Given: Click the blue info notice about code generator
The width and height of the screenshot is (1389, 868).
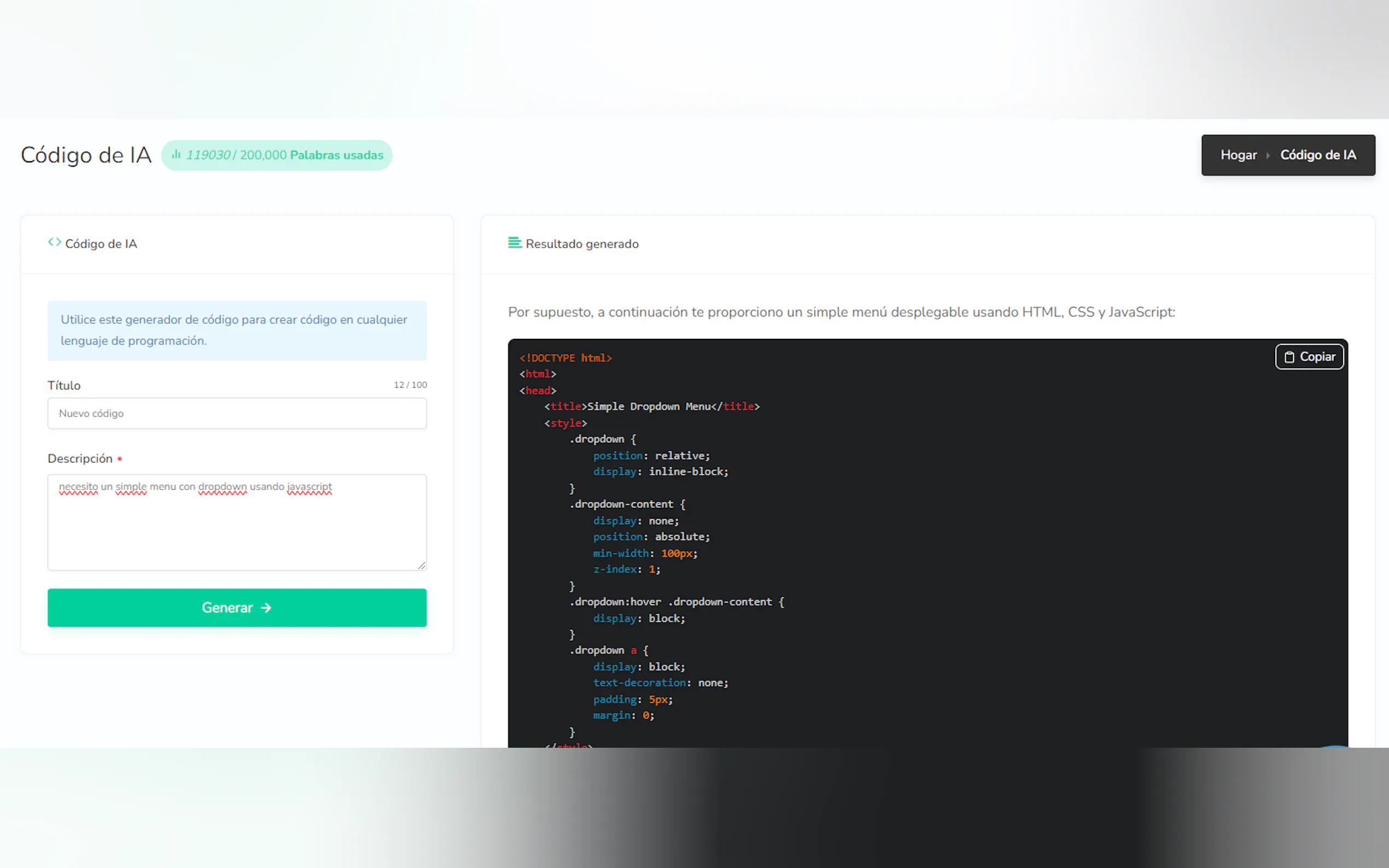Looking at the screenshot, I should point(237,330).
